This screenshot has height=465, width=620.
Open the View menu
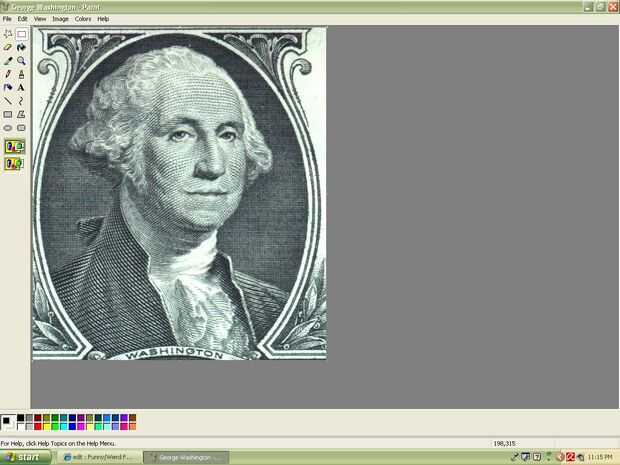pyautogui.click(x=40, y=19)
